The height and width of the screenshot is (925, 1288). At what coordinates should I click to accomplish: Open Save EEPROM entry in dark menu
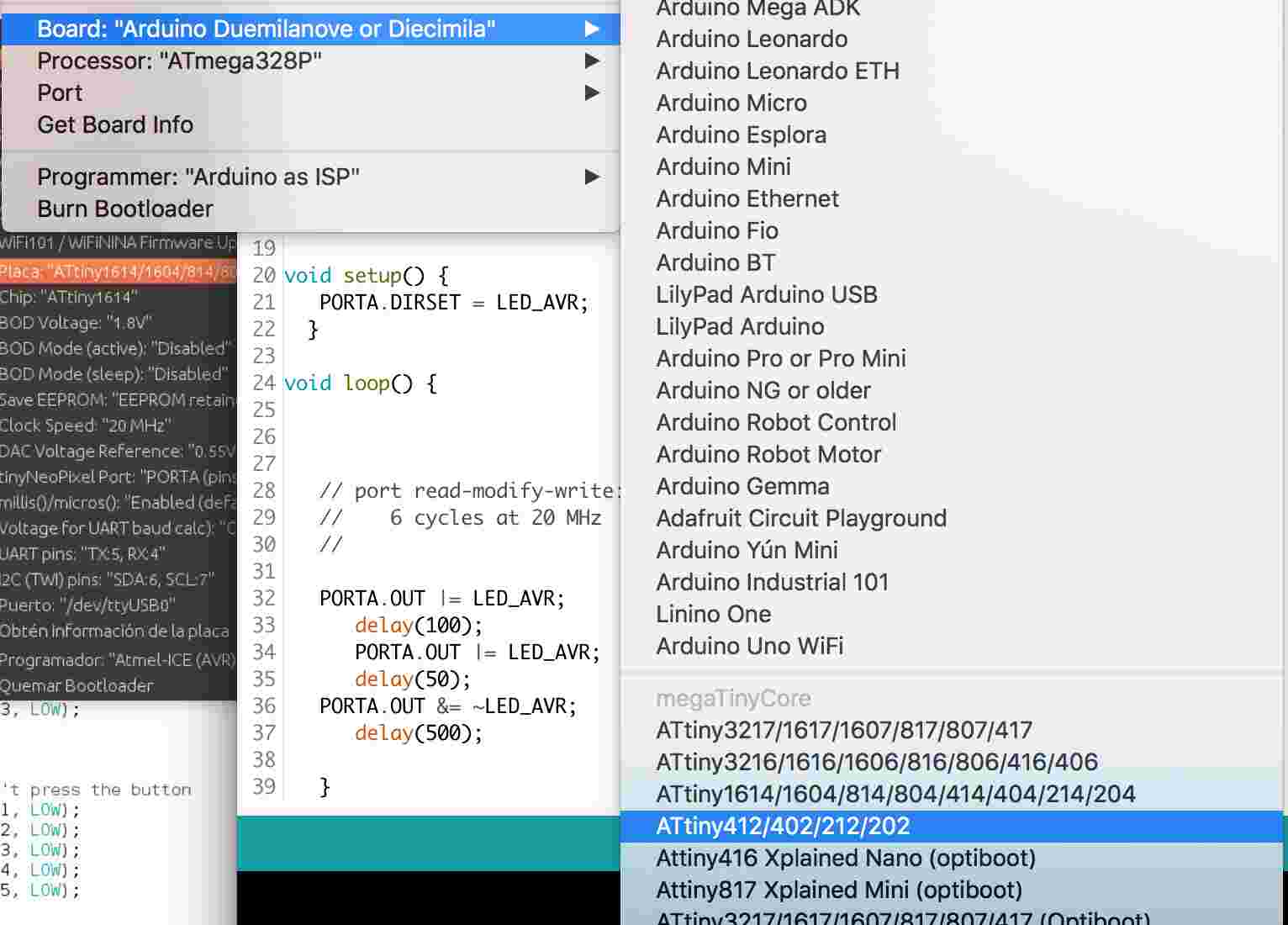pyautogui.click(x=119, y=399)
